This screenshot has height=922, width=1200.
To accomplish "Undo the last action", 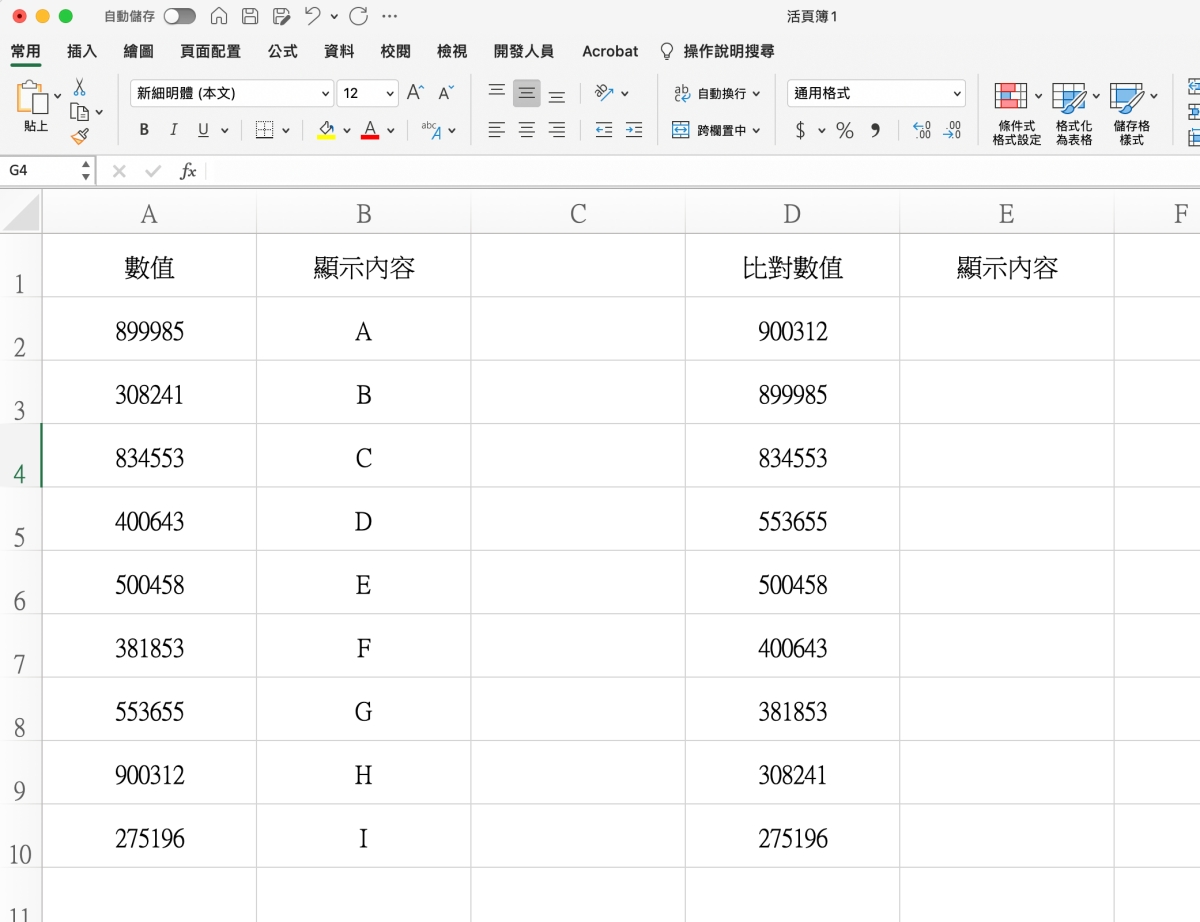I will (313, 17).
